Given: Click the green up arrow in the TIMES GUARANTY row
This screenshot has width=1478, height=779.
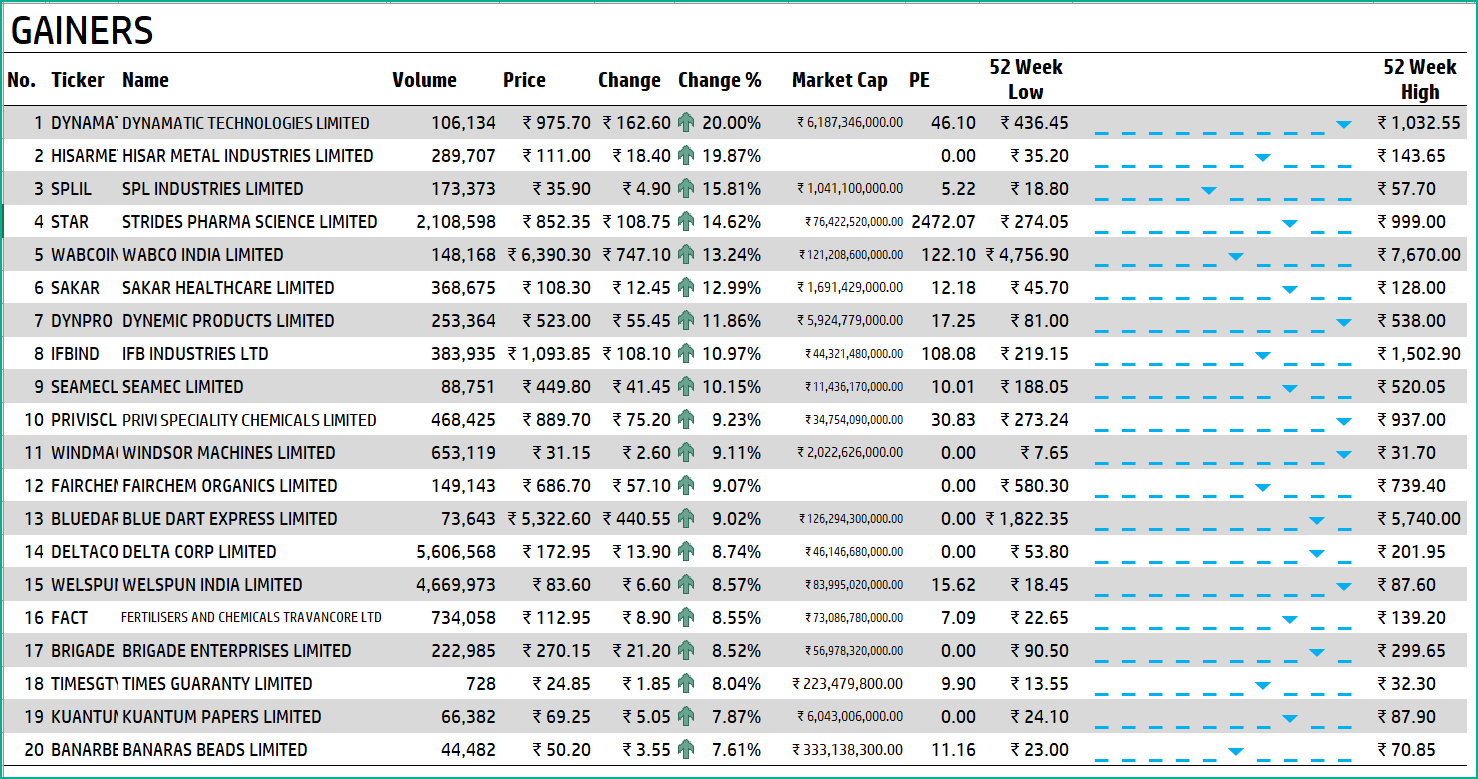Looking at the screenshot, I should click(x=686, y=683).
